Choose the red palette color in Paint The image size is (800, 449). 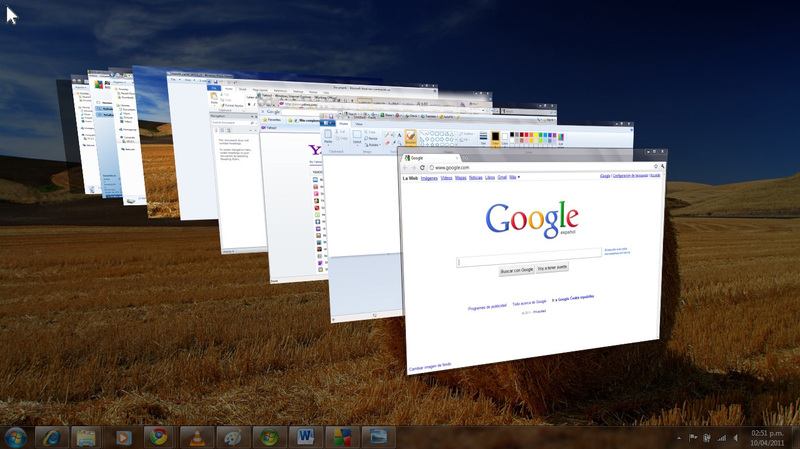pyautogui.click(x=527, y=135)
